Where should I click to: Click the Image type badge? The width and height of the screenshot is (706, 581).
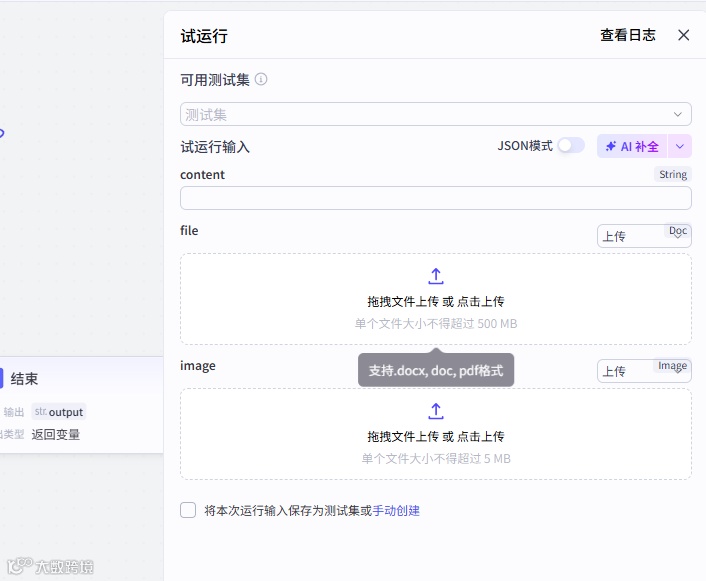tap(672, 366)
